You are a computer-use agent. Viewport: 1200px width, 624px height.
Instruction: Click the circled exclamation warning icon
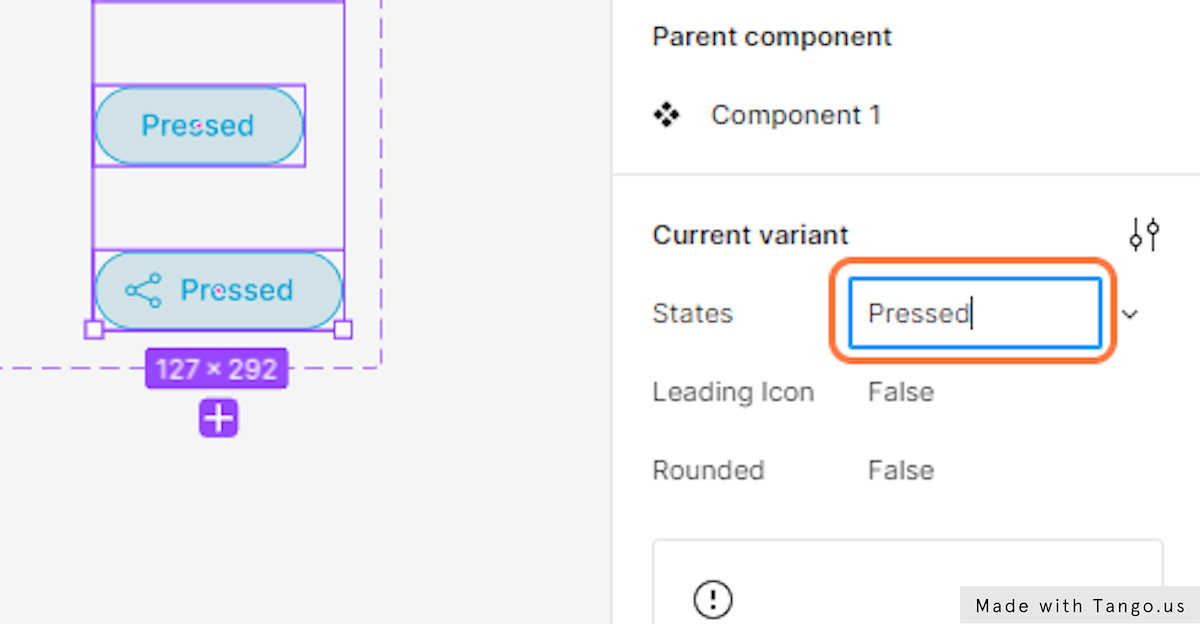[712, 600]
